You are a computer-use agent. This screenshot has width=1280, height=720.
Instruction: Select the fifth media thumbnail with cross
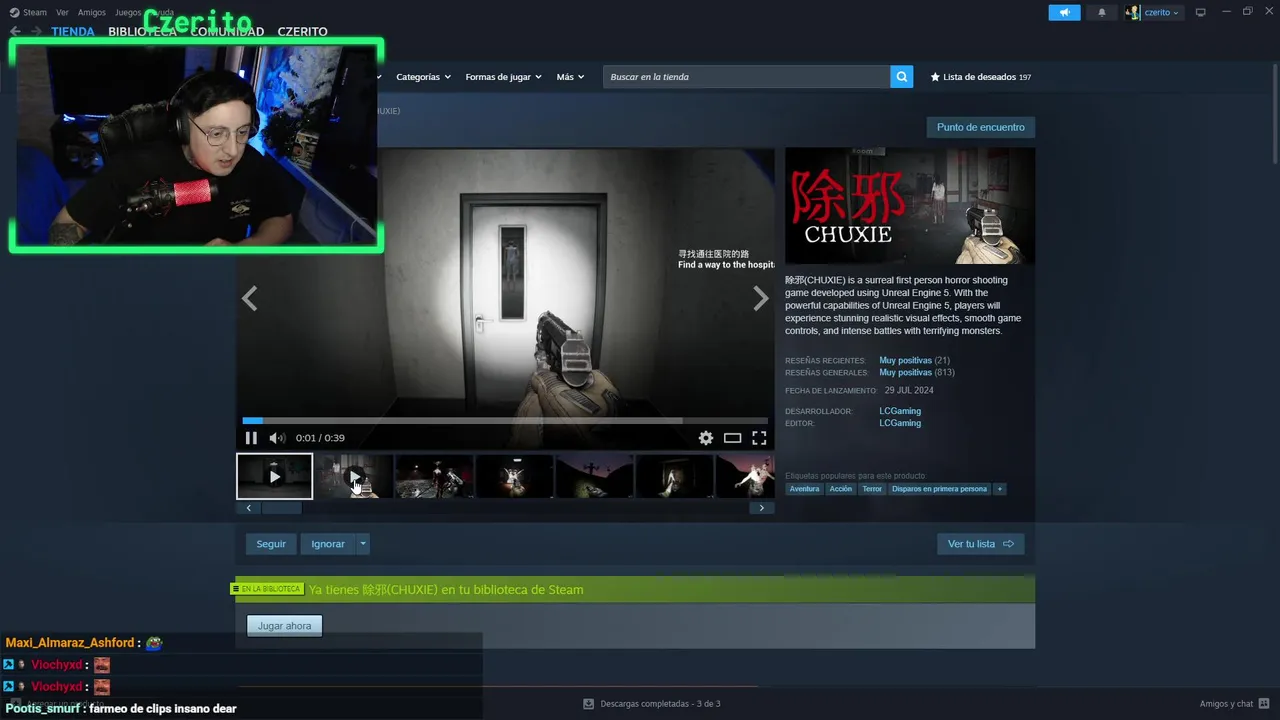[594, 476]
